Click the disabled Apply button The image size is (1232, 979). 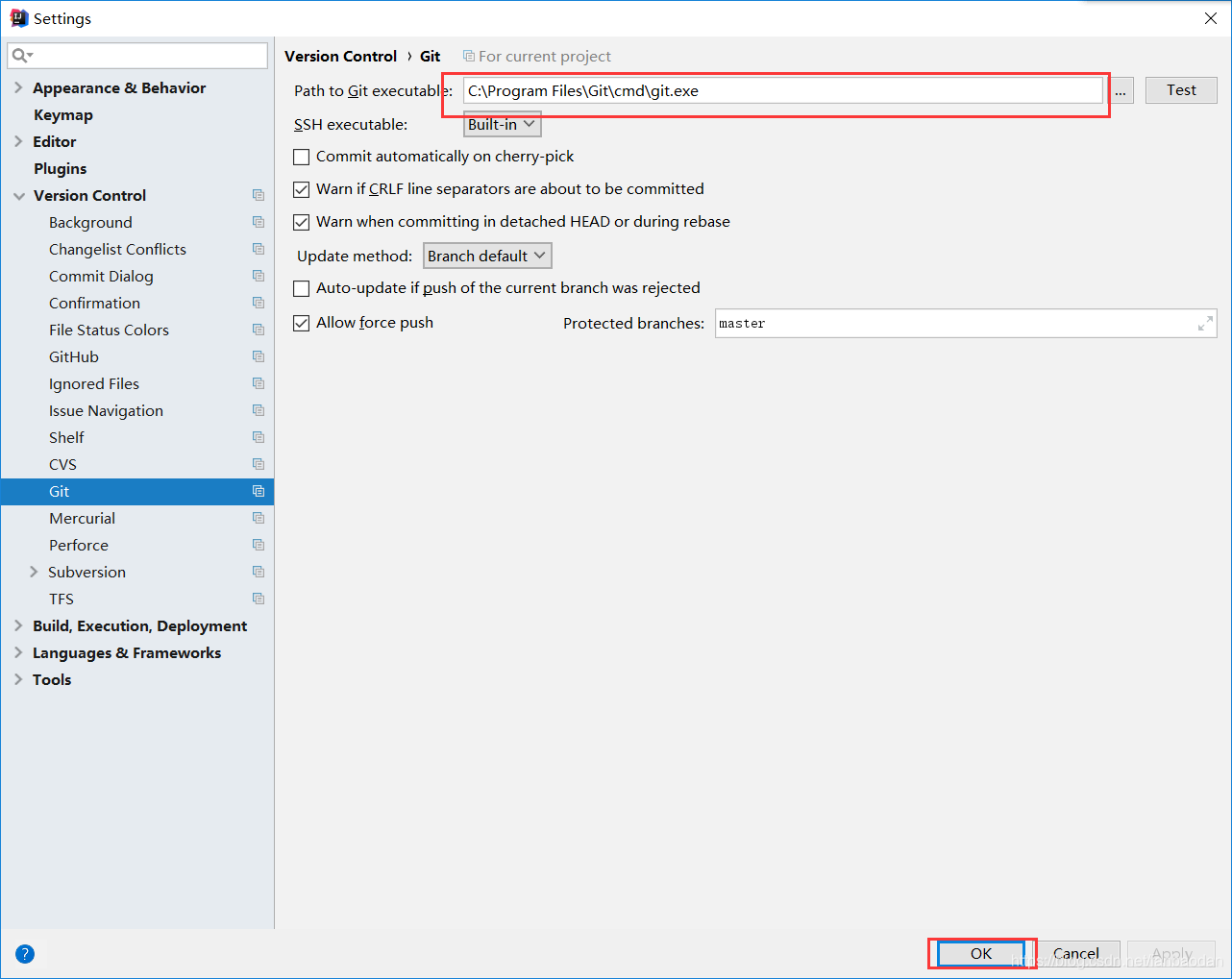click(1172, 953)
